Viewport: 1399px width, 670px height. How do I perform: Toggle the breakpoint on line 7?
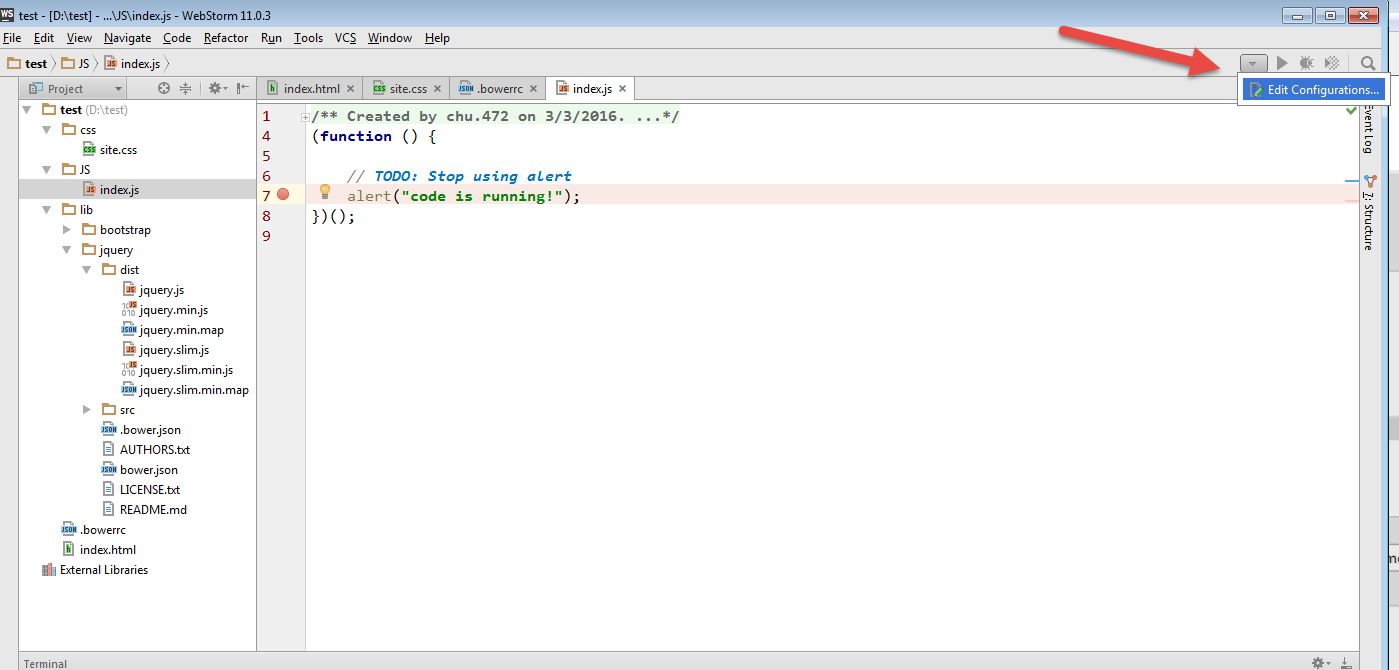pos(283,194)
